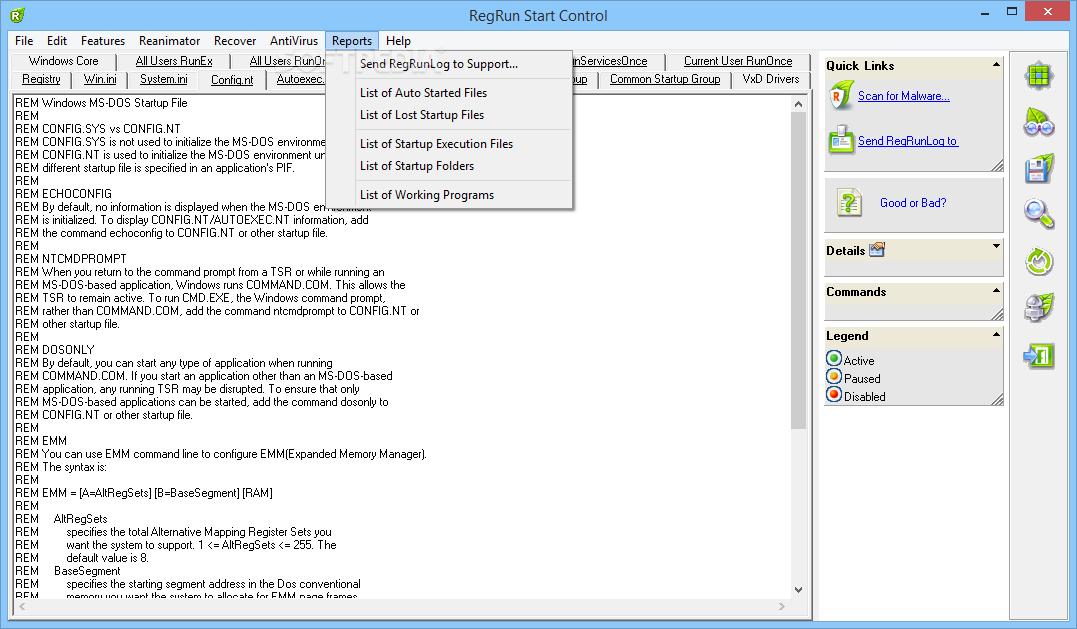The height and width of the screenshot is (629, 1077).
Task: Minimize the RegRun Start Control window
Action: [x=985, y=12]
